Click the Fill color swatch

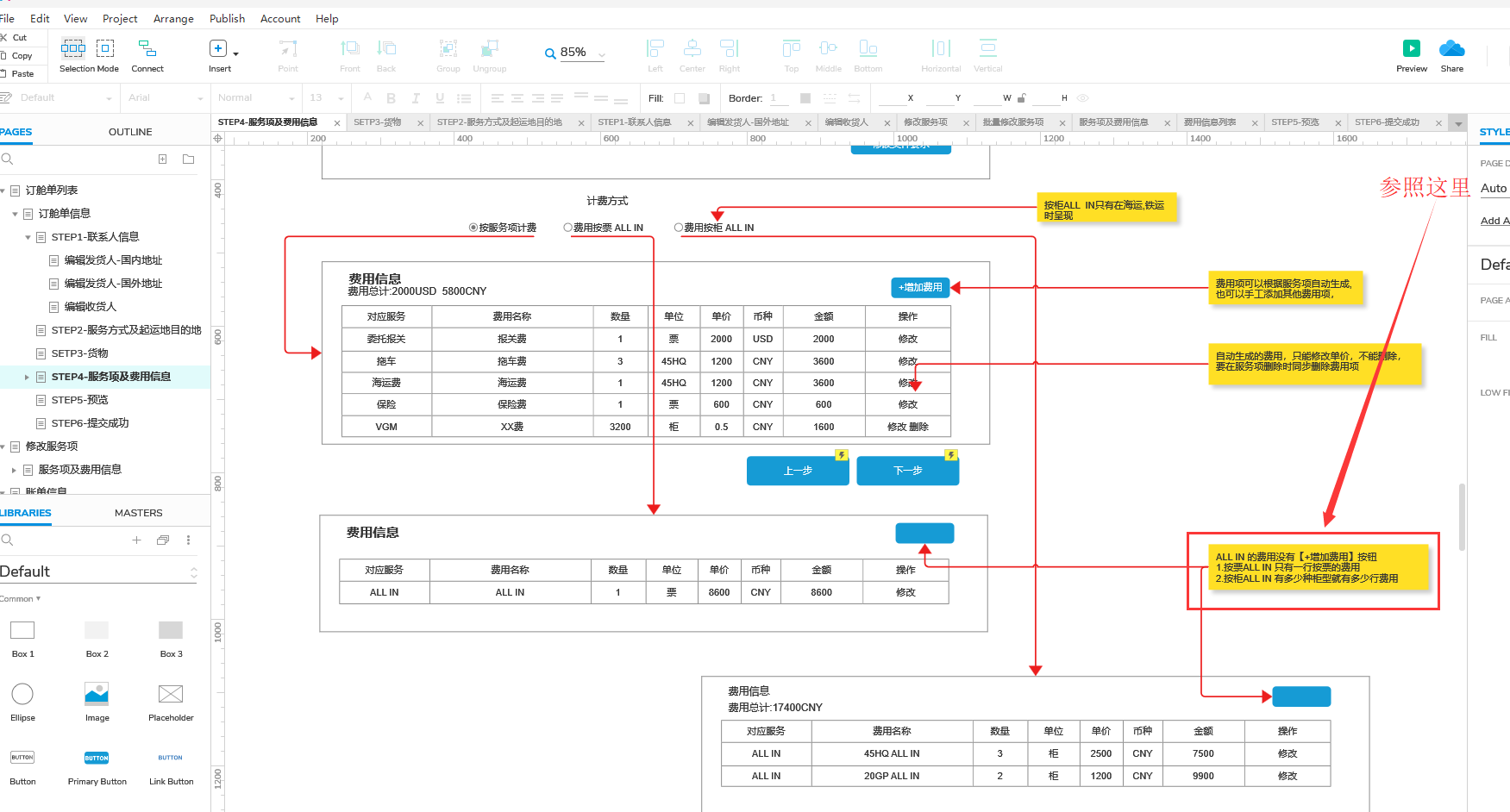click(x=680, y=98)
